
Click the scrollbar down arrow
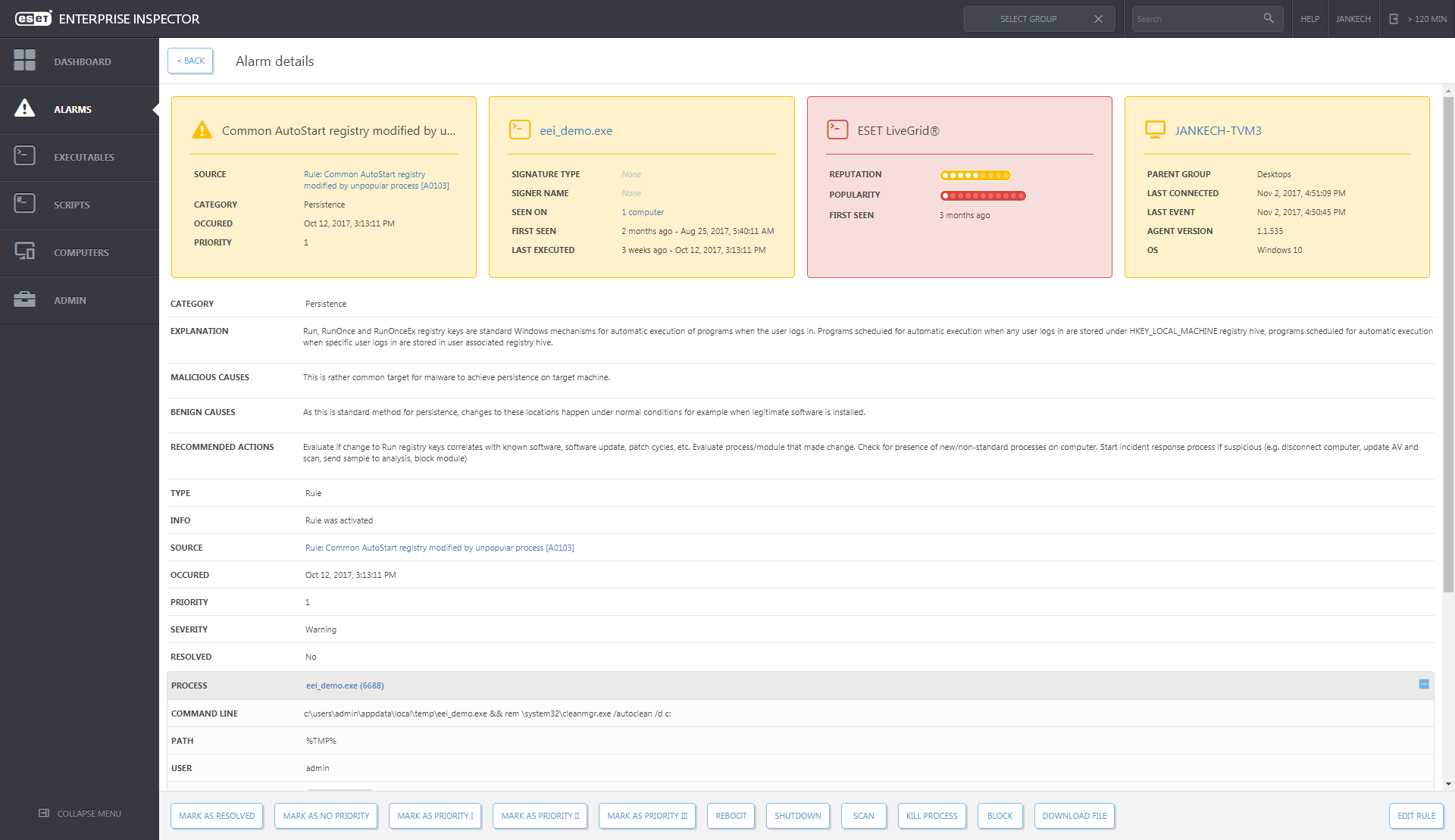point(1448,784)
